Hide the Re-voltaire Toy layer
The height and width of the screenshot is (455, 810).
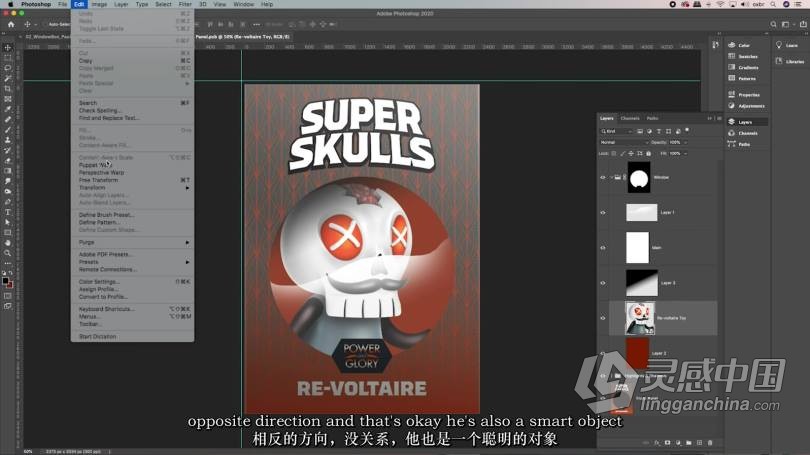point(602,318)
